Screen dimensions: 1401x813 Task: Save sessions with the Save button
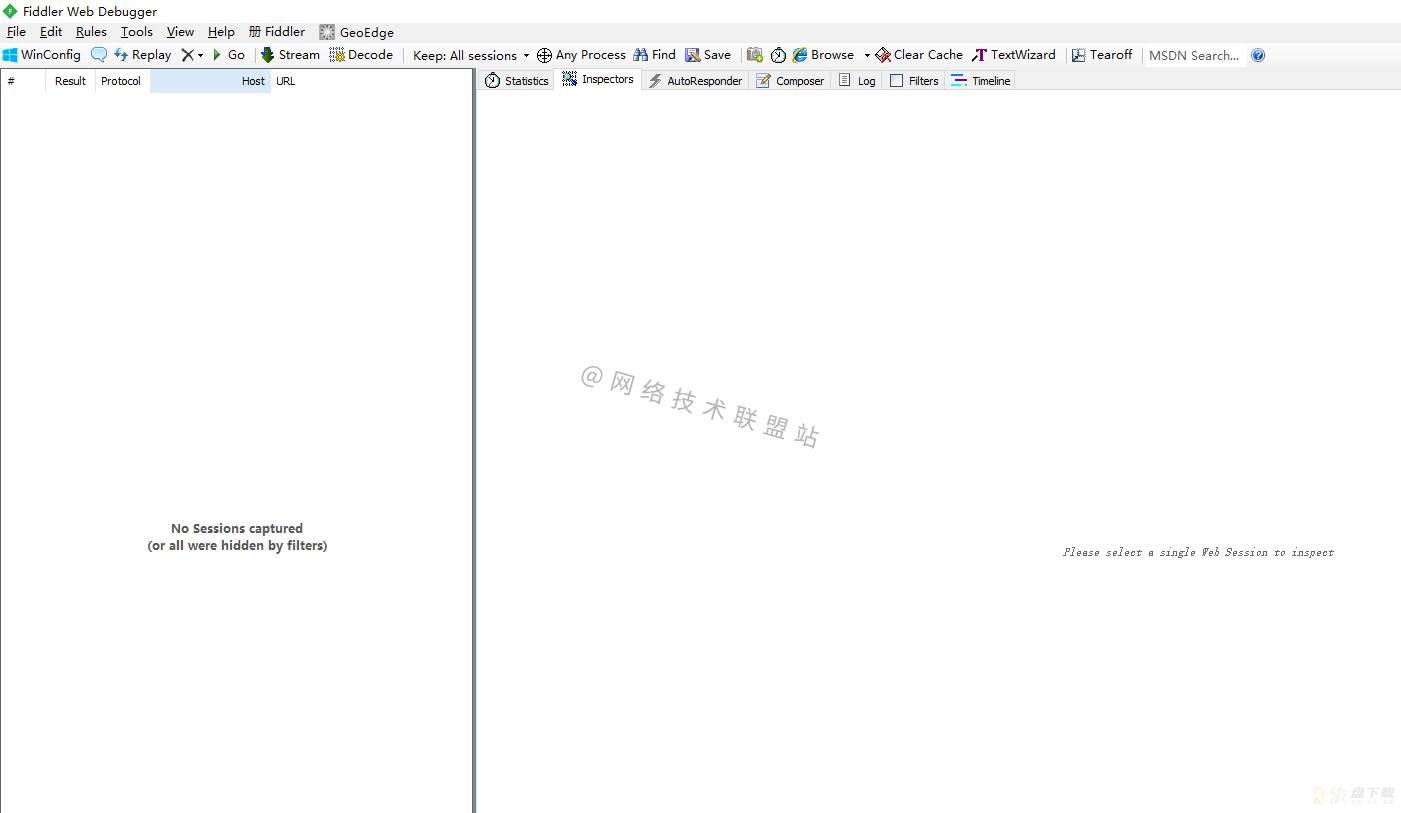tap(708, 55)
